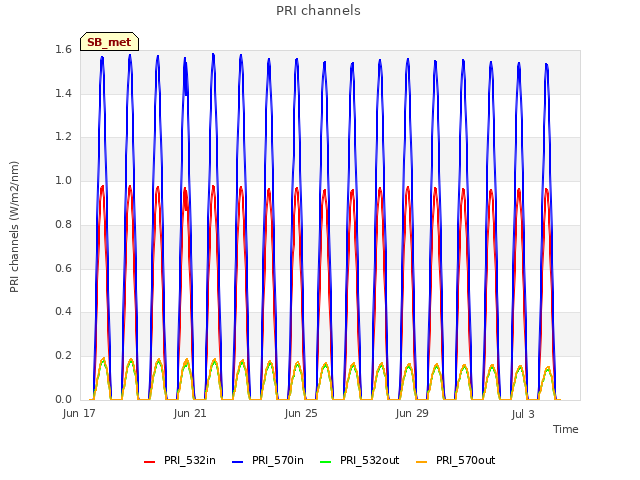
Task: Click the 0.2 y-axis tick label
Action: point(63,356)
